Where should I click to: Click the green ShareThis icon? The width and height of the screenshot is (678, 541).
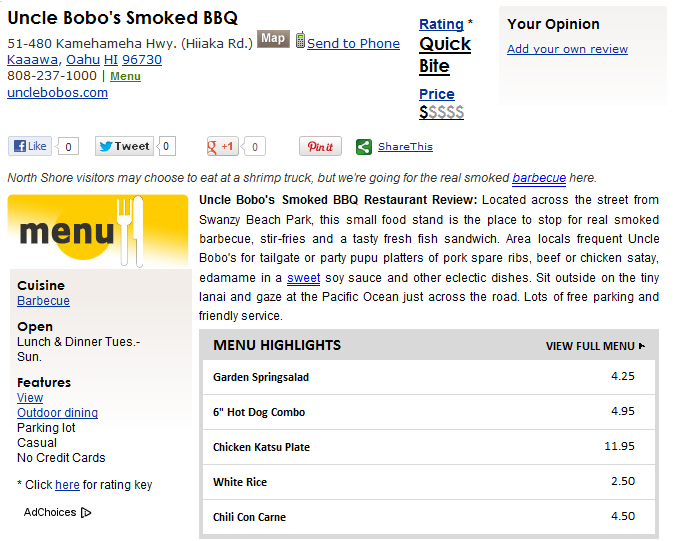pos(364,147)
